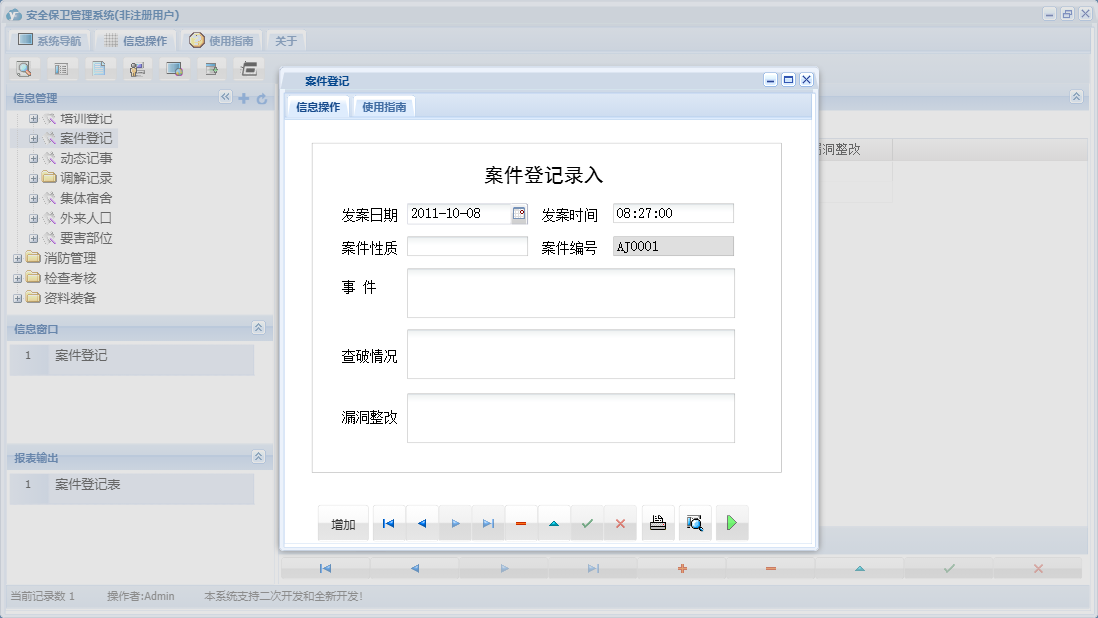Select the magnifier search icon on the toolbar
Image resolution: width=1098 pixels, height=618 pixels.
pos(25,68)
